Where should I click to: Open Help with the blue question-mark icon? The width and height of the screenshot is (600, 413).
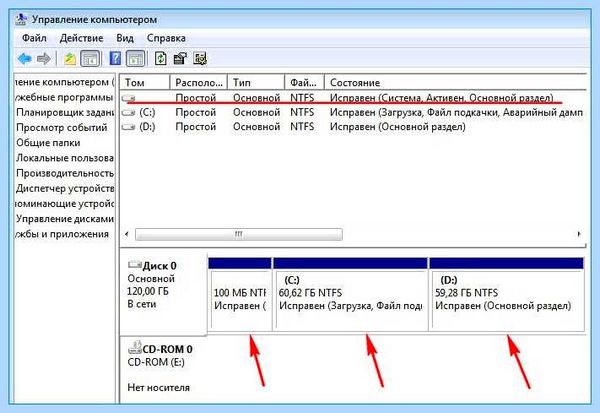point(115,59)
